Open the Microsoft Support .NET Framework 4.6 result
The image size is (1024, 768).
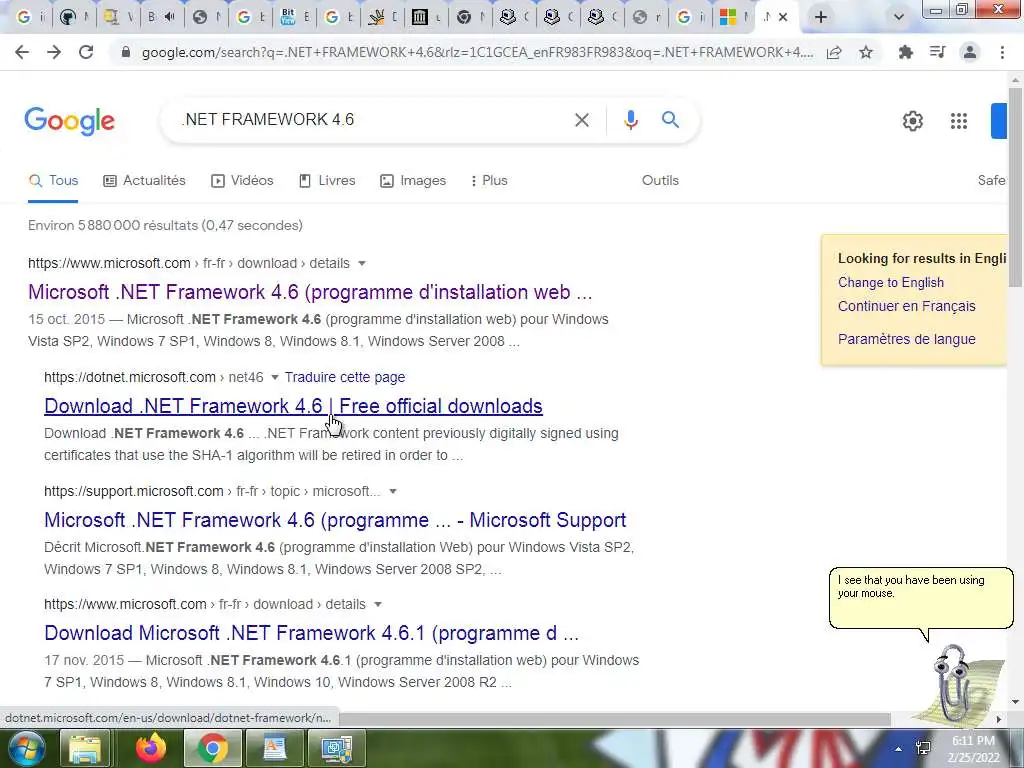(335, 520)
